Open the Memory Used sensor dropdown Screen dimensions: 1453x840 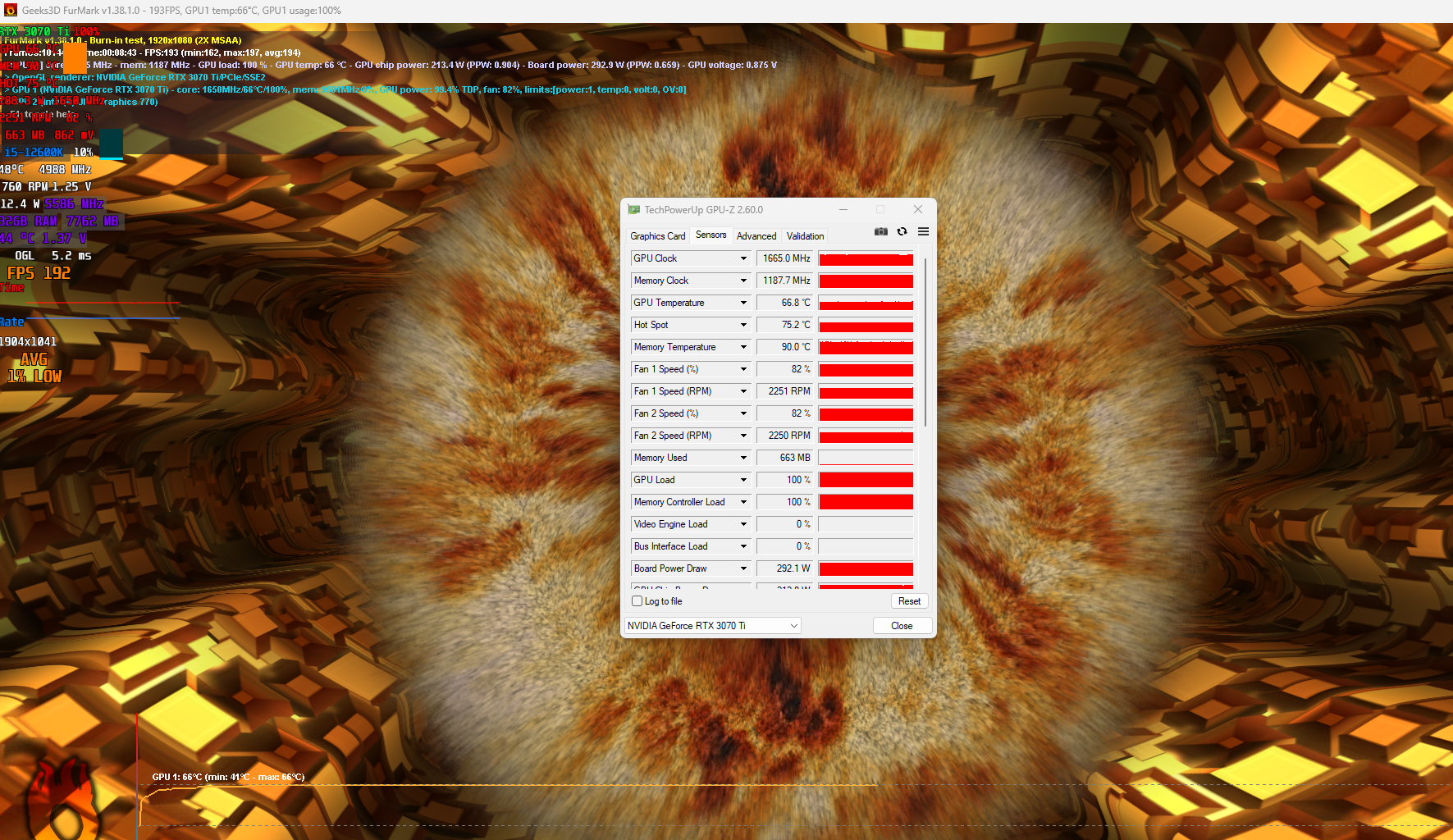[x=743, y=458]
